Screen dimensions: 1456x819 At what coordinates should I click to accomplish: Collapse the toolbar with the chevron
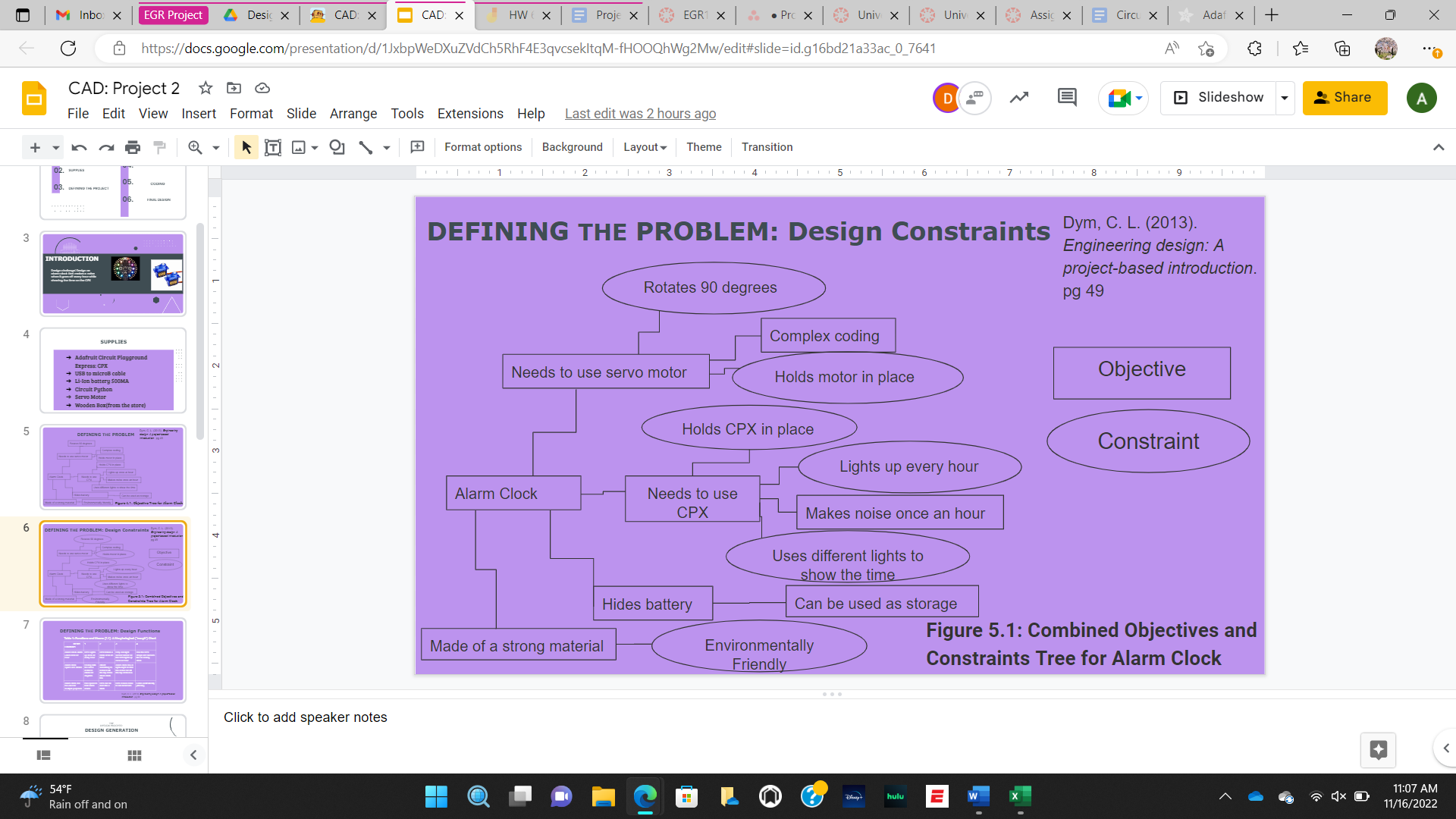(1439, 147)
